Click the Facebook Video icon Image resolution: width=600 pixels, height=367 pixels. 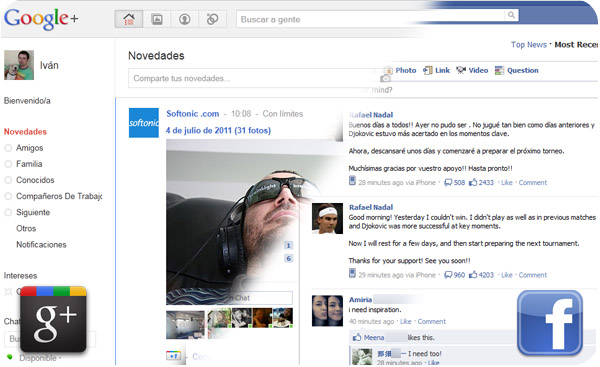tap(461, 70)
